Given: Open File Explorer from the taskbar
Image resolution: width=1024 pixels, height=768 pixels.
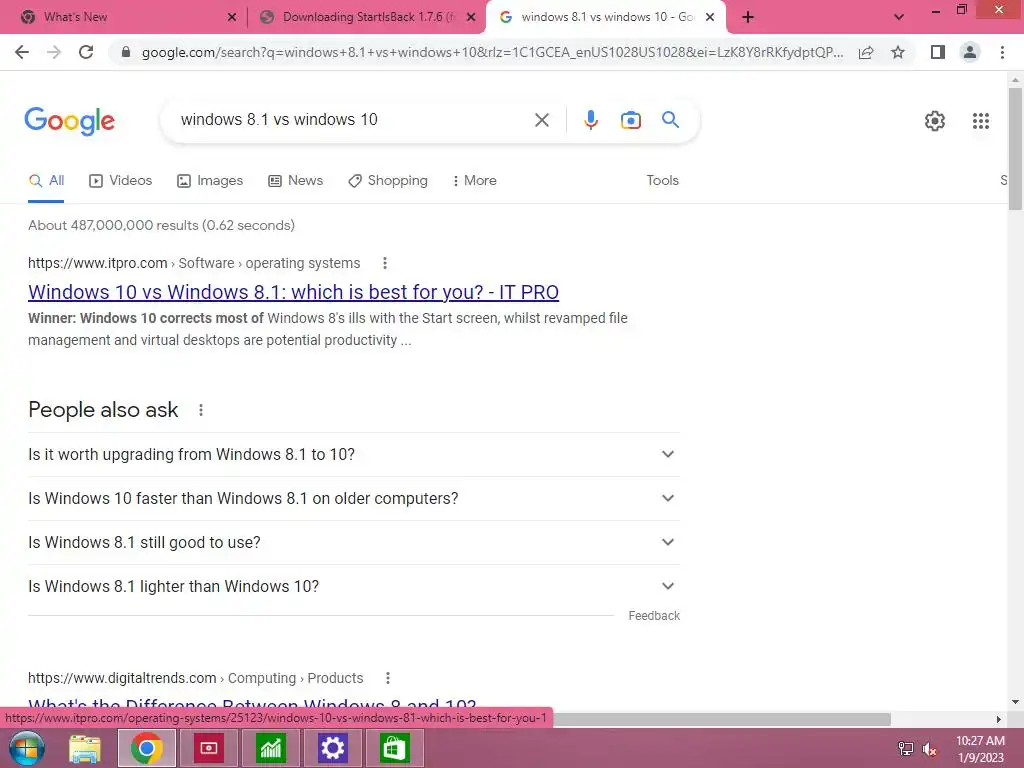Looking at the screenshot, I should tap(85, 748).
